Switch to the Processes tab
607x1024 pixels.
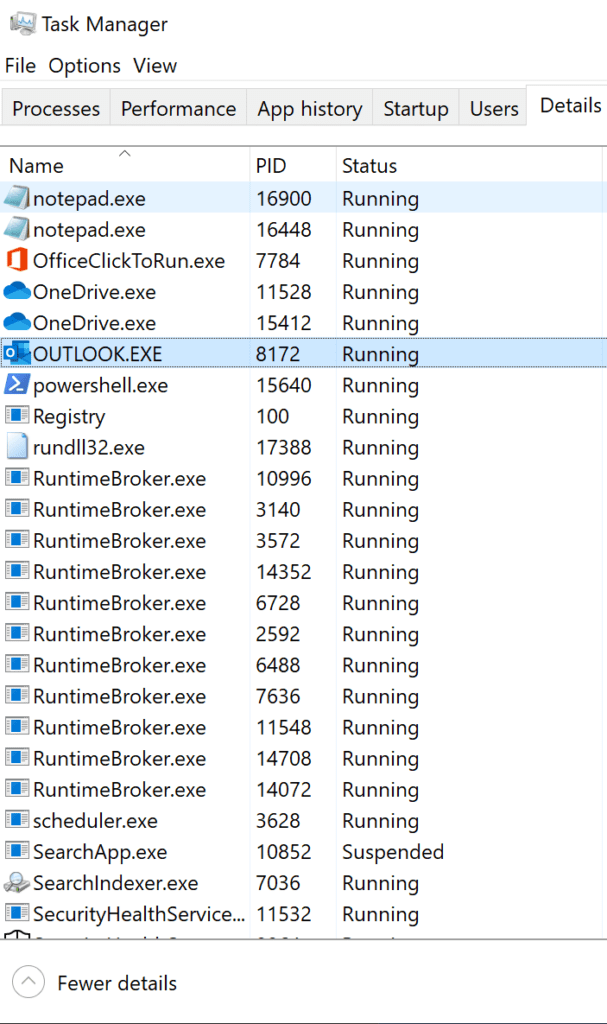[x=56, y=108]
